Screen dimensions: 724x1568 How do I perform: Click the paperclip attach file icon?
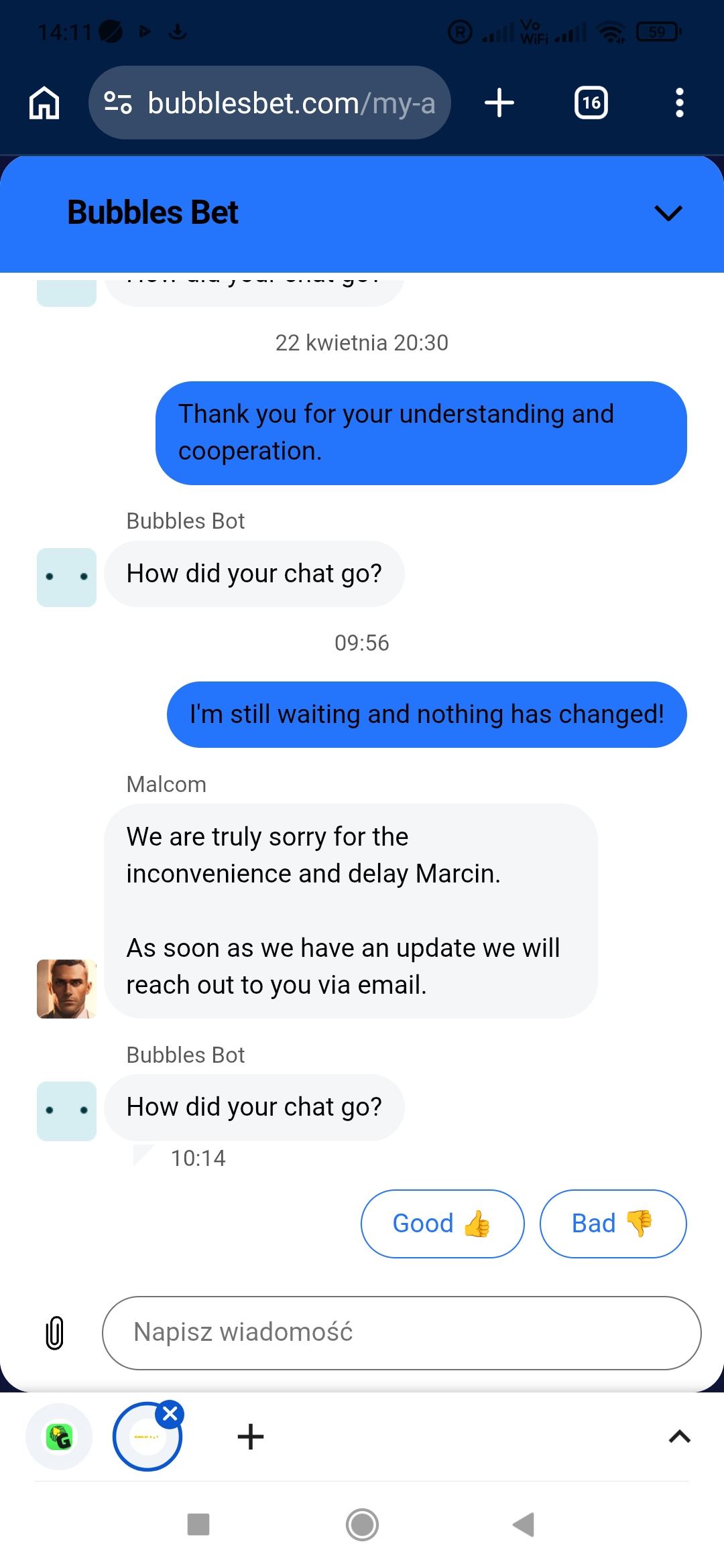pyautogui.click(x=54, y=1332)
